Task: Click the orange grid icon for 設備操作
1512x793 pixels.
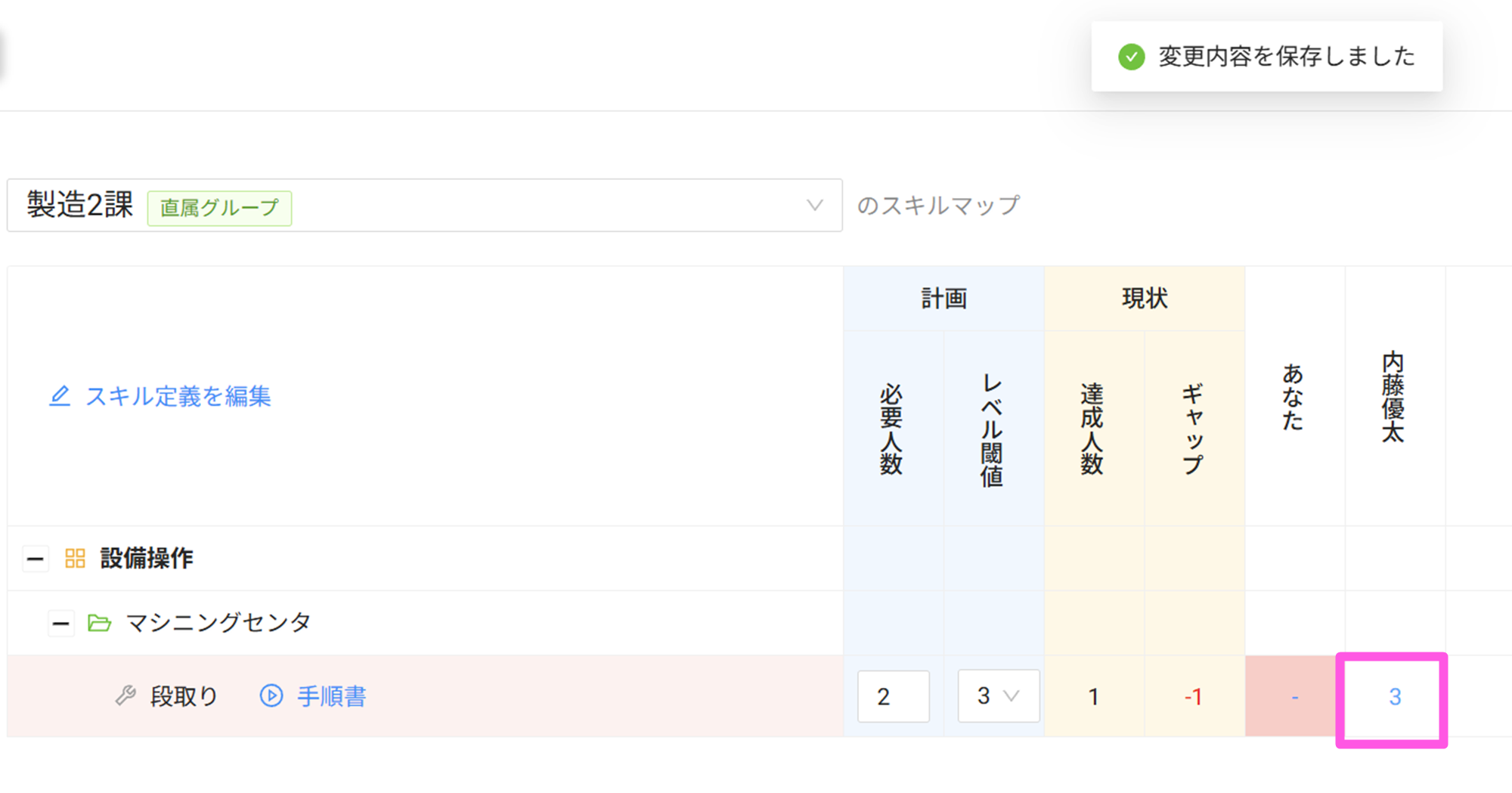Action: pyautogui.click(x=75, y=559)
